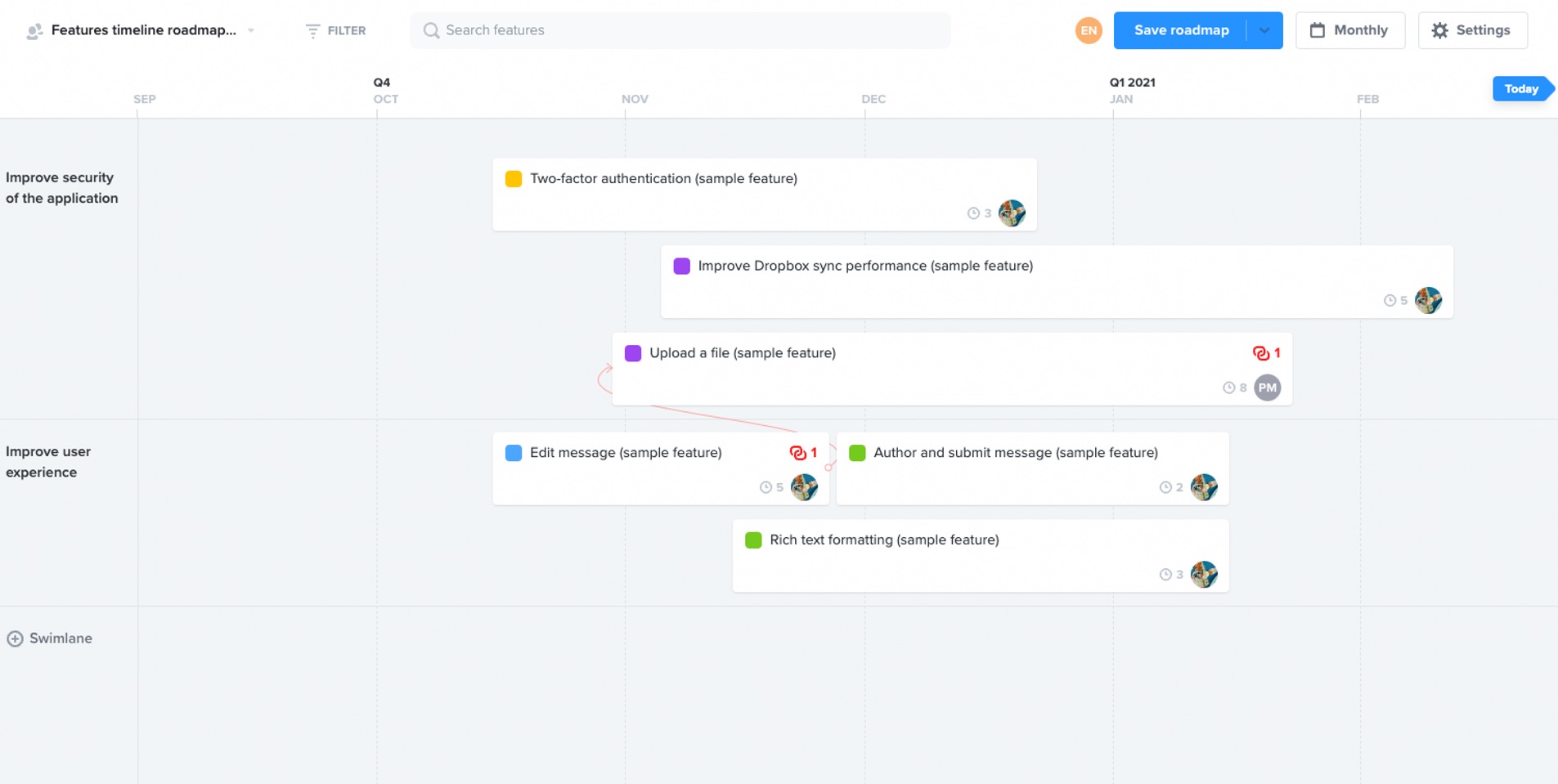Click the search magnifier icon
The width and height of the screenshot is (1558, 784).
coord(431,30)
